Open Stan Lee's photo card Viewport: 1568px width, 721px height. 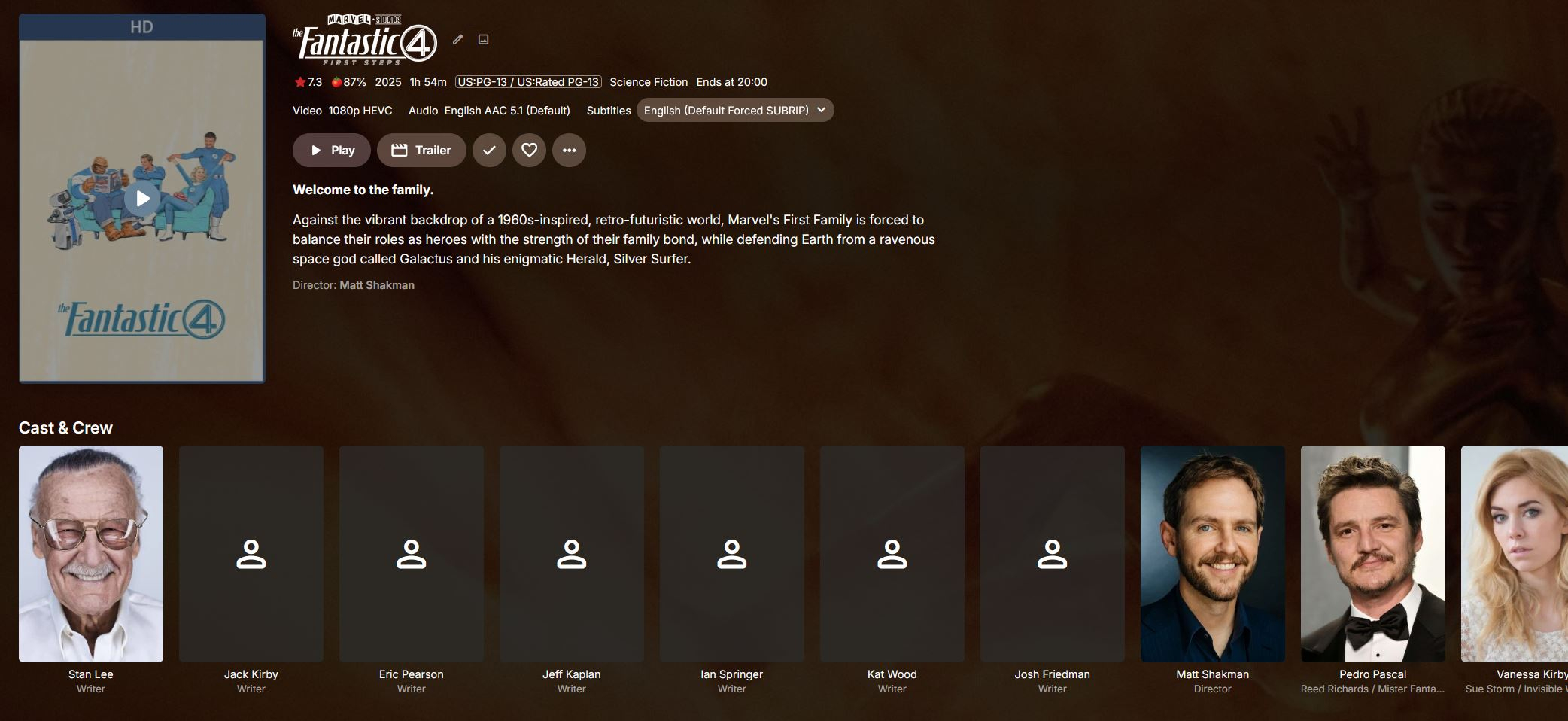[x=91, y=554]
